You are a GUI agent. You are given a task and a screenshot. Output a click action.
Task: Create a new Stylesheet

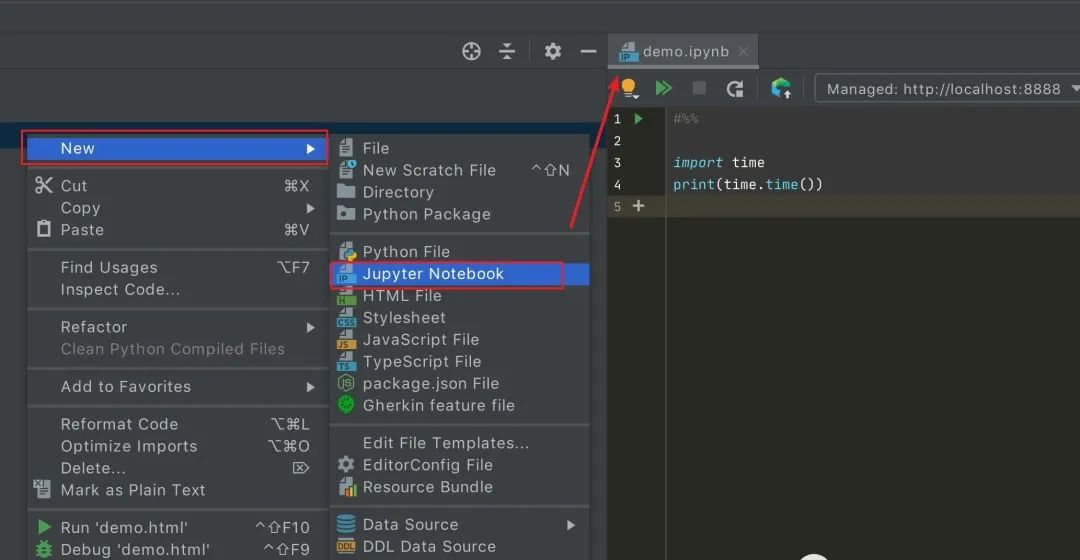click(x=459, y=318)
